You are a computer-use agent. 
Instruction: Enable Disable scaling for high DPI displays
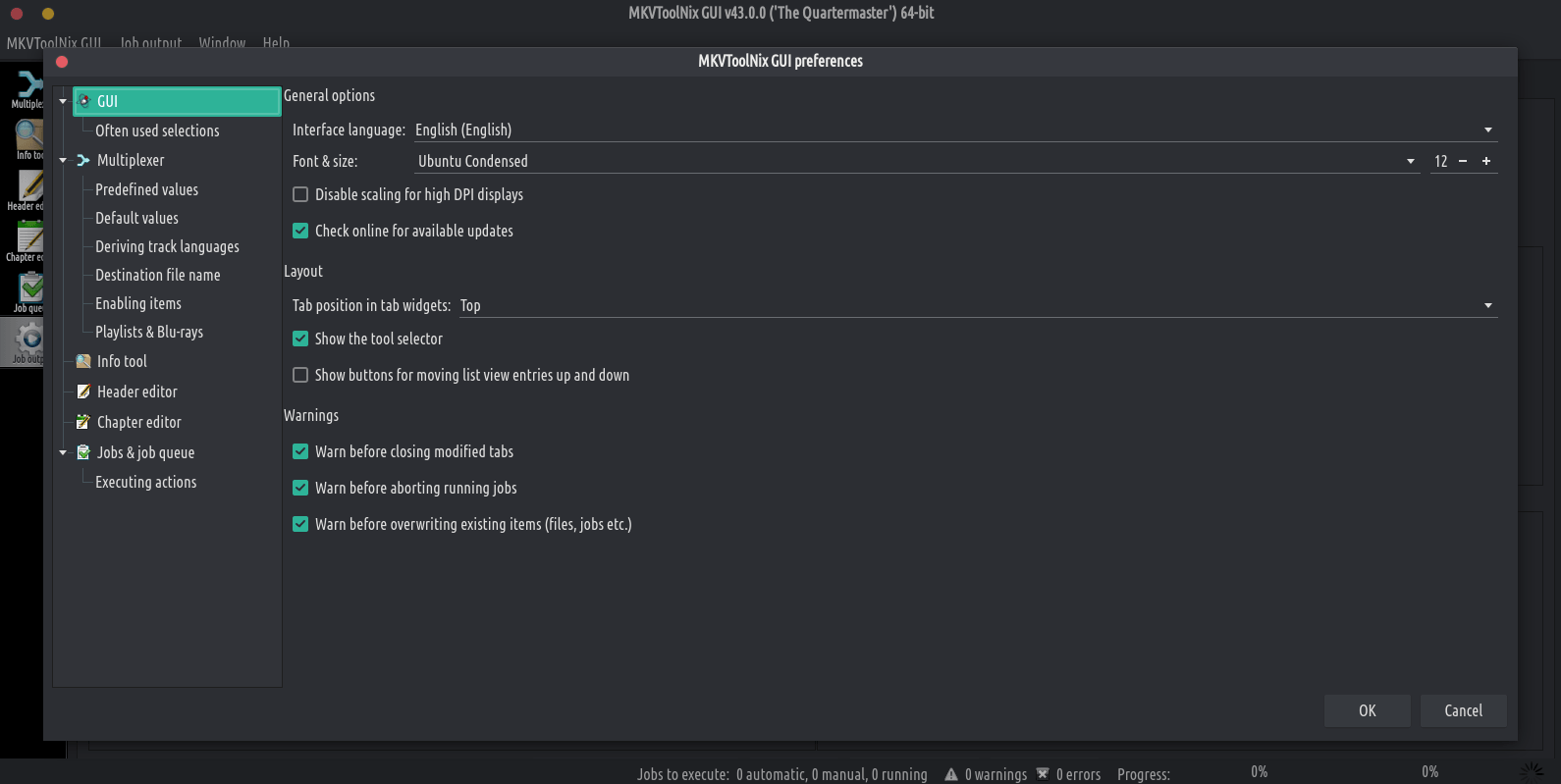(300, 194)
